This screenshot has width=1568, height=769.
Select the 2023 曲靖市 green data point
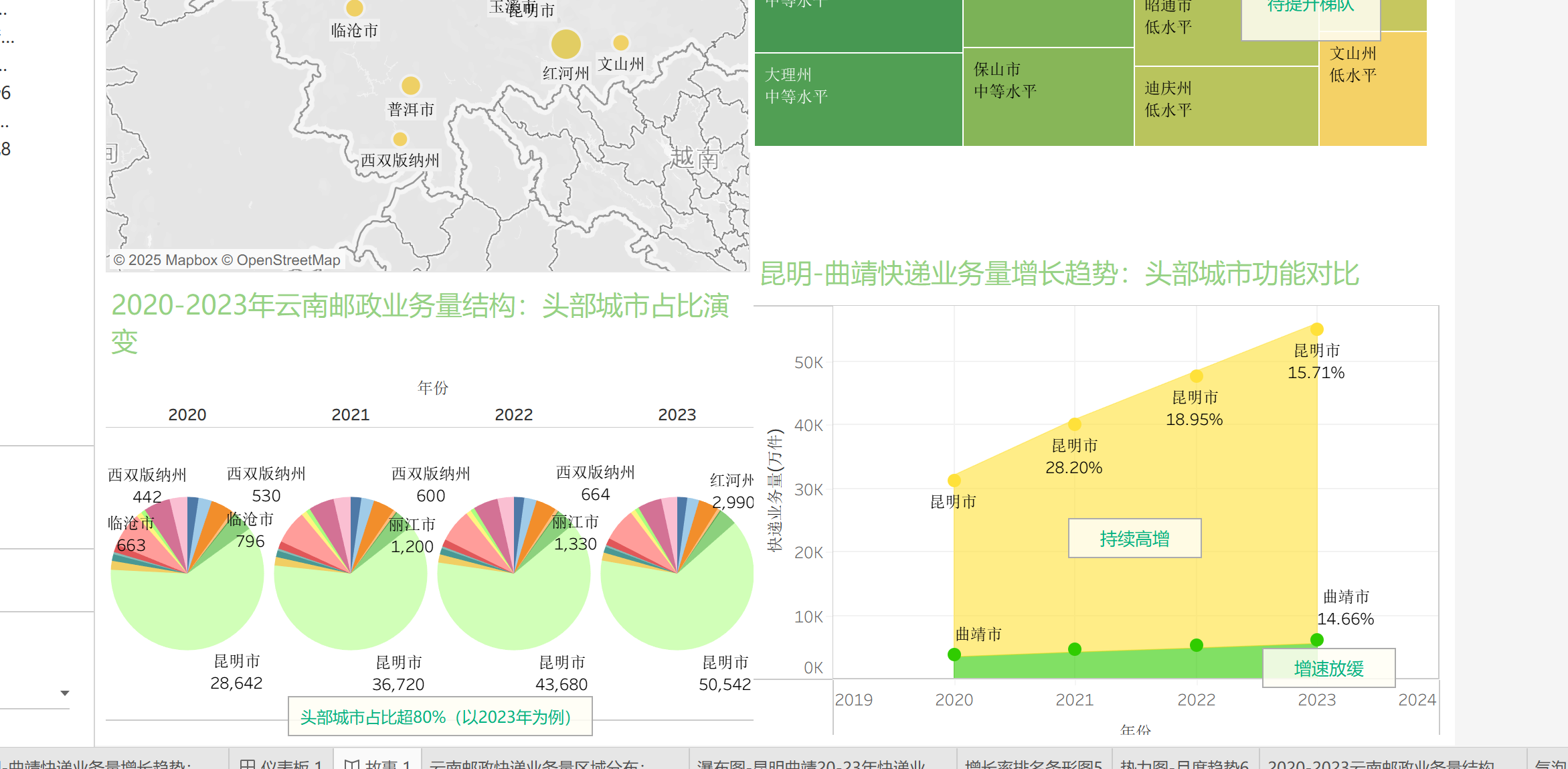pos(1316,640)
